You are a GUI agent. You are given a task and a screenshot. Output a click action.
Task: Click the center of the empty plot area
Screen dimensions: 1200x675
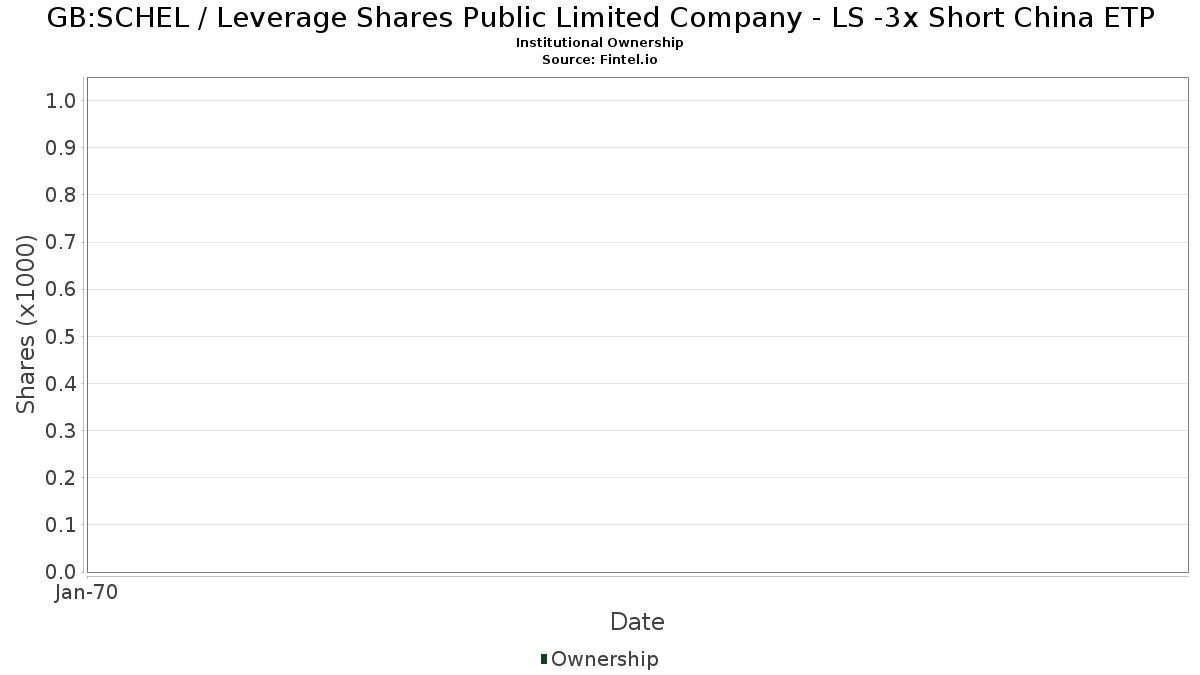coord(637,324)
